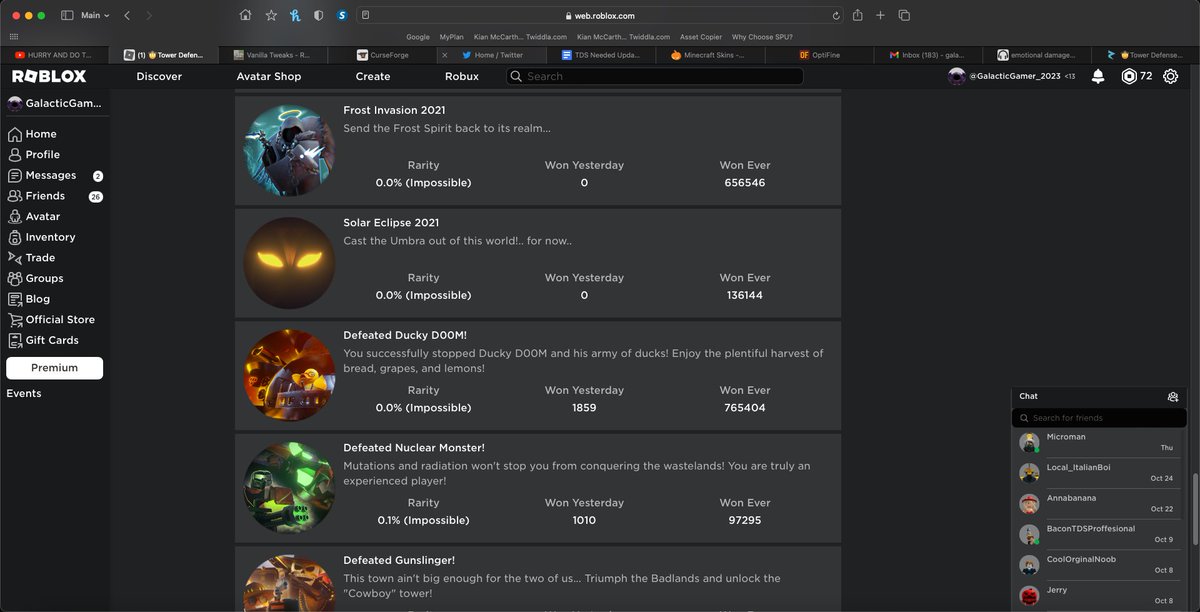
Task: Open Create in the navbar
Action: (373, 76)
